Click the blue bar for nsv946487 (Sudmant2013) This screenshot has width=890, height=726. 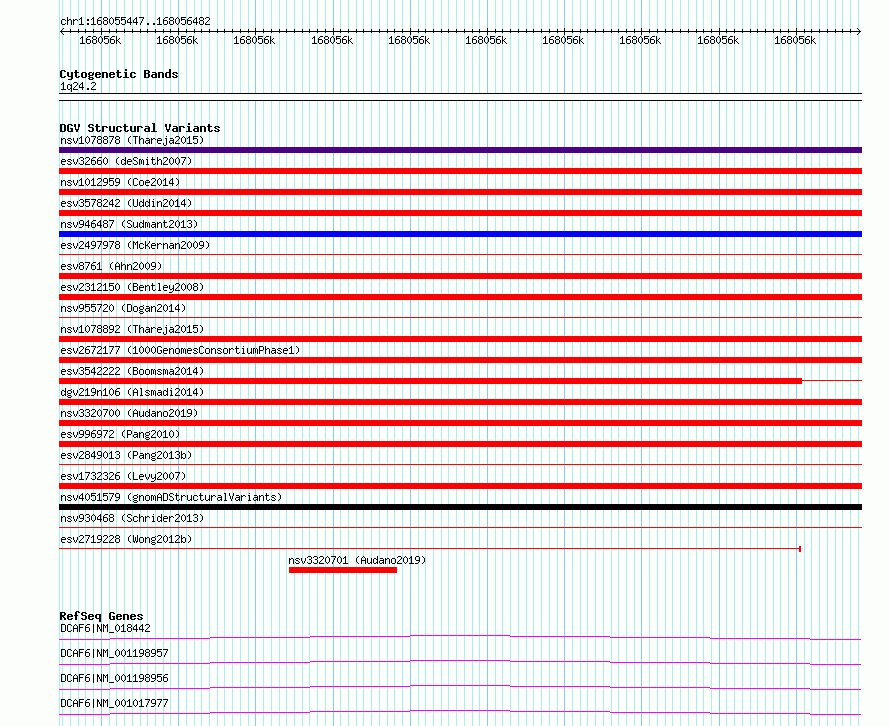(460, 234)
